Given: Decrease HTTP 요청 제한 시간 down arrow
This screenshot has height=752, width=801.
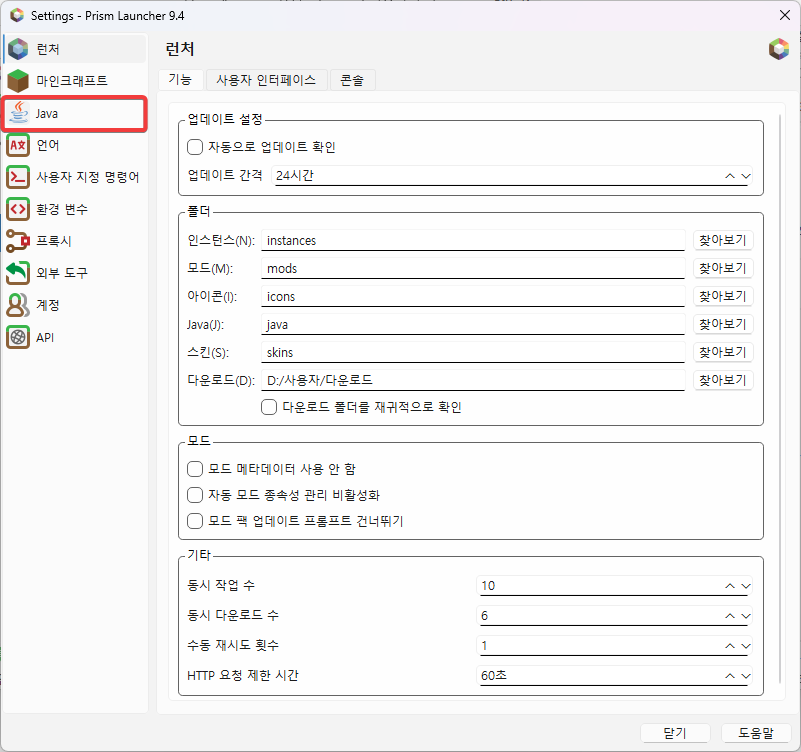Looking at the screenshot, I should (x=746, y=676).
